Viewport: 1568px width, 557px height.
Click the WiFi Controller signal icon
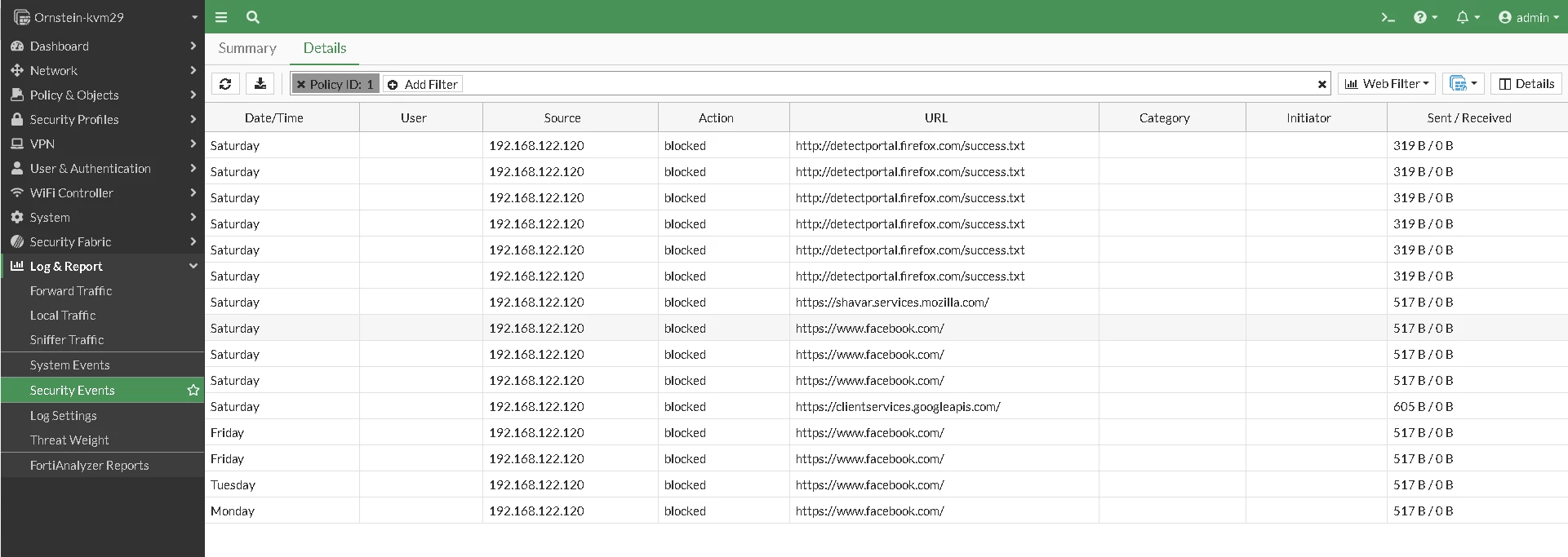pos(17,193)
